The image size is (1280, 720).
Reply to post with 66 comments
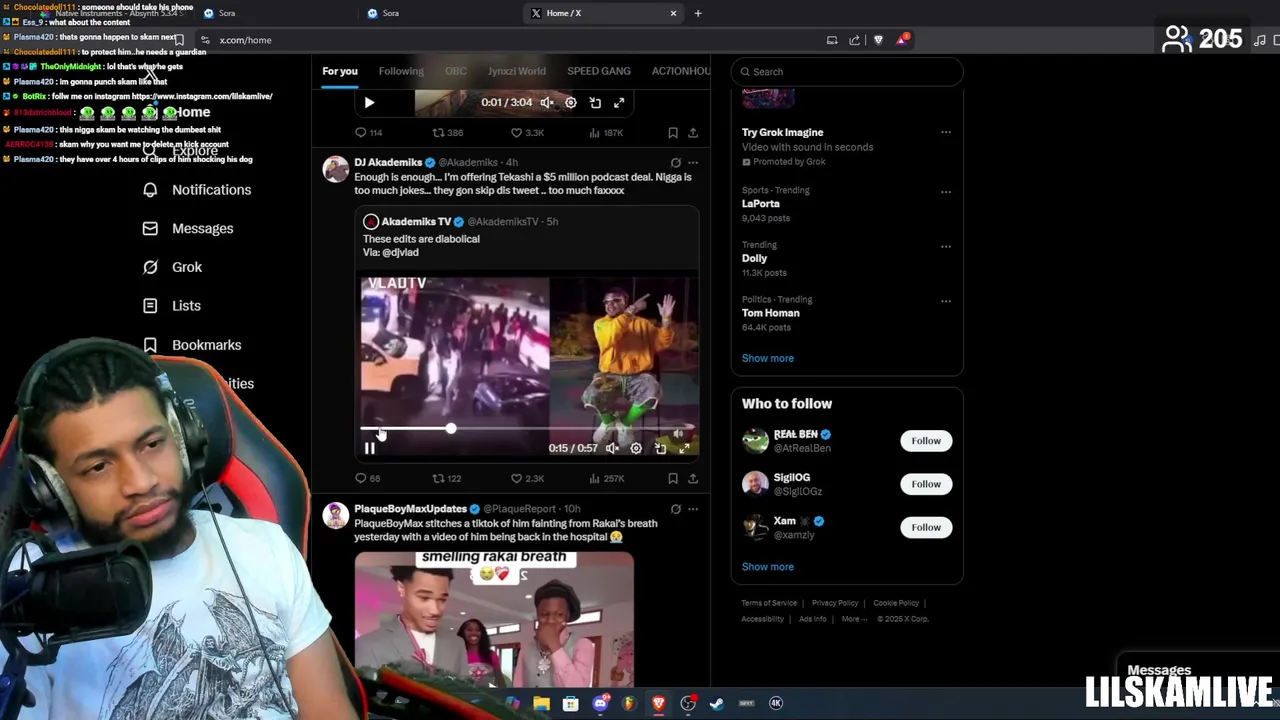click(x=368, y=479)
